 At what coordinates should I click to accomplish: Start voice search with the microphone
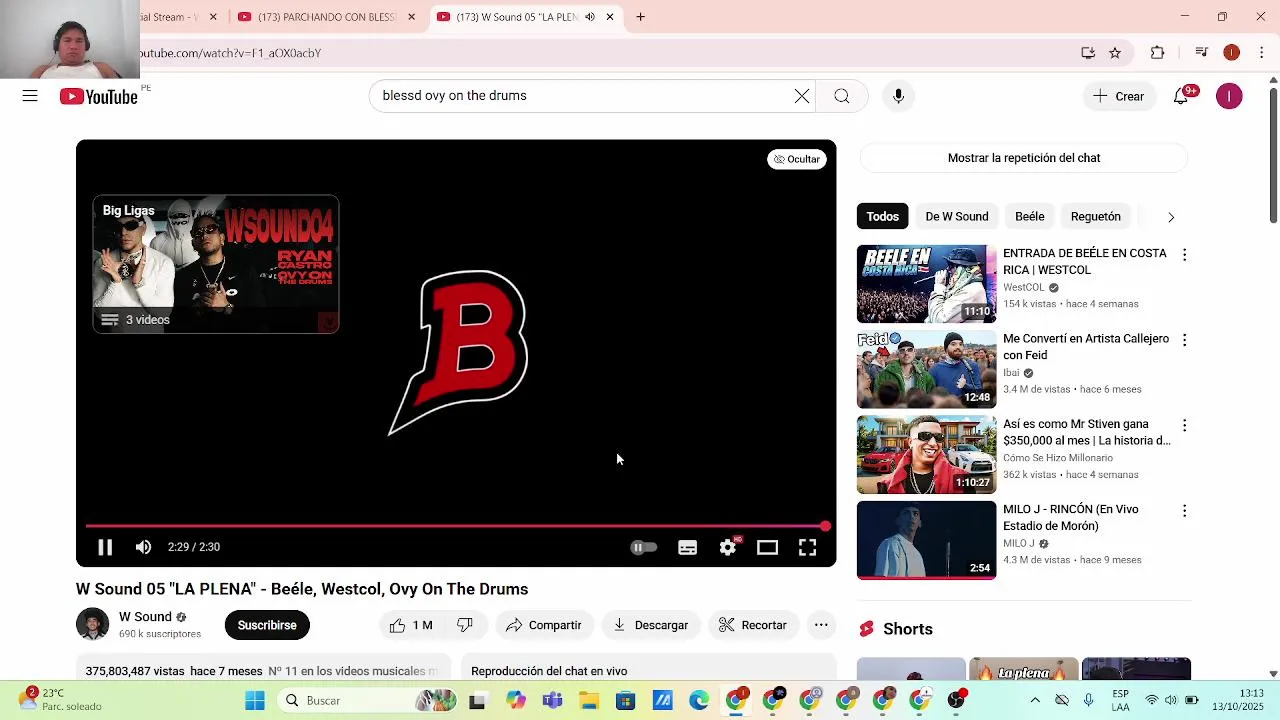898,96
